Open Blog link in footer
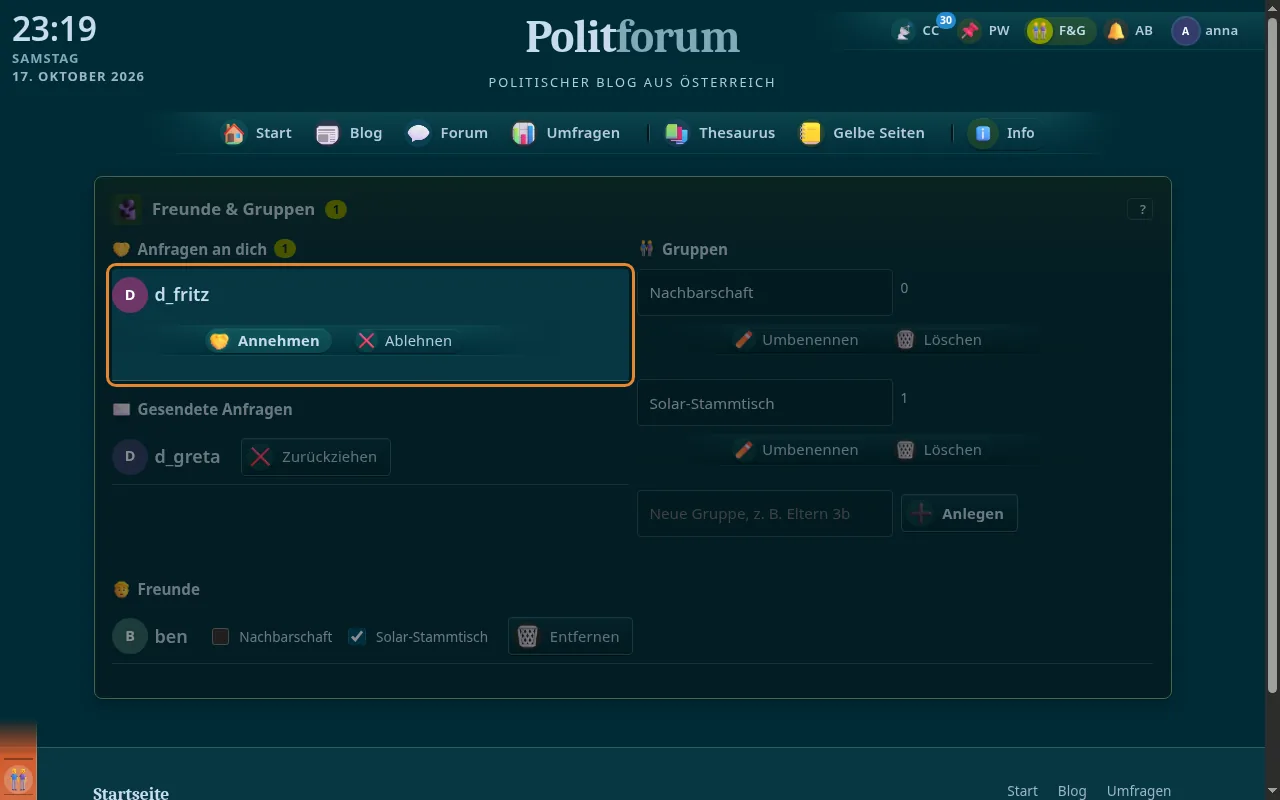The image size is (1280, 800). click(1072, 791)
